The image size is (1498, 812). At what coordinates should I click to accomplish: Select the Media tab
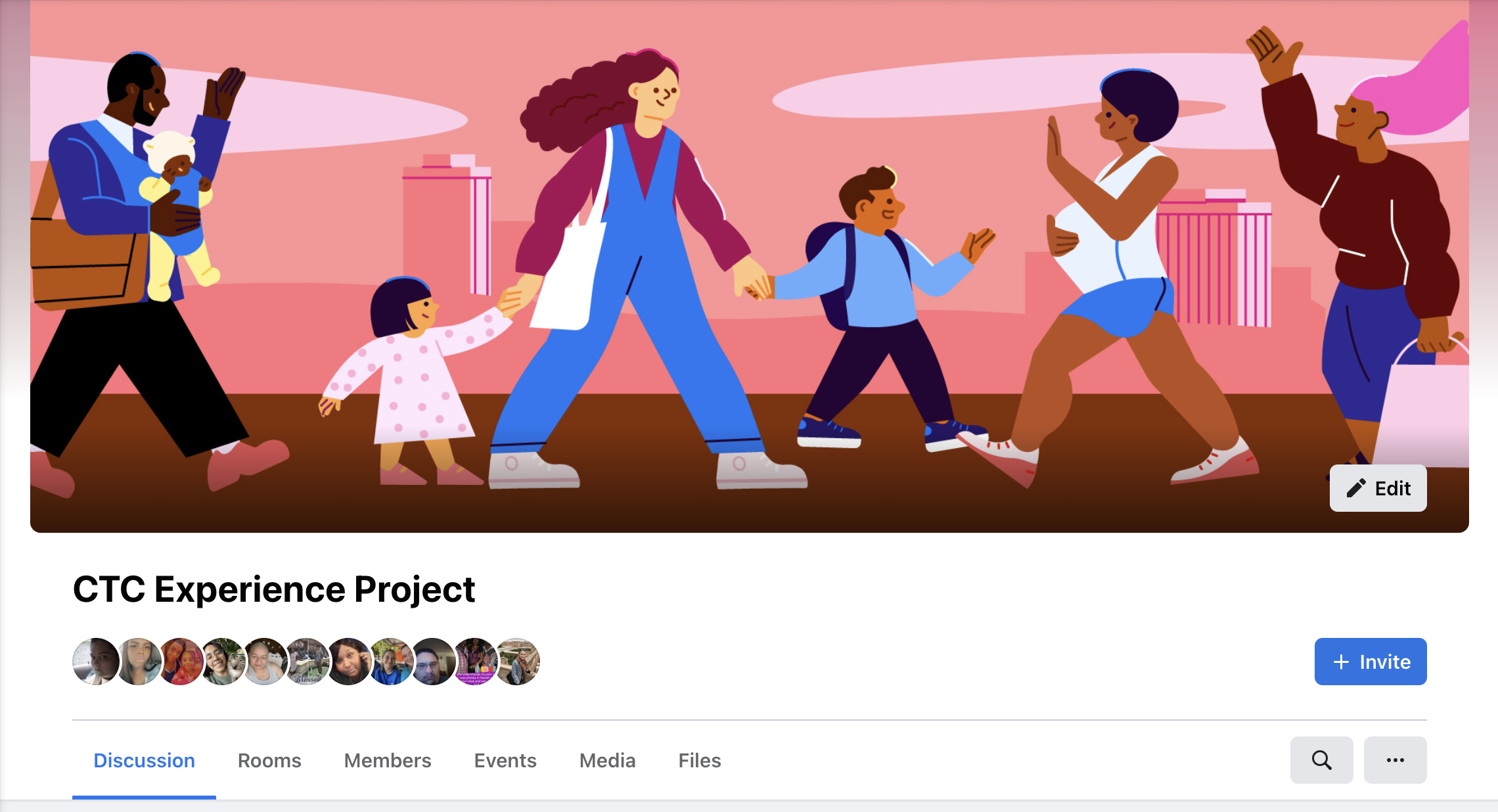pyautogui.click(x=607, y=760)
